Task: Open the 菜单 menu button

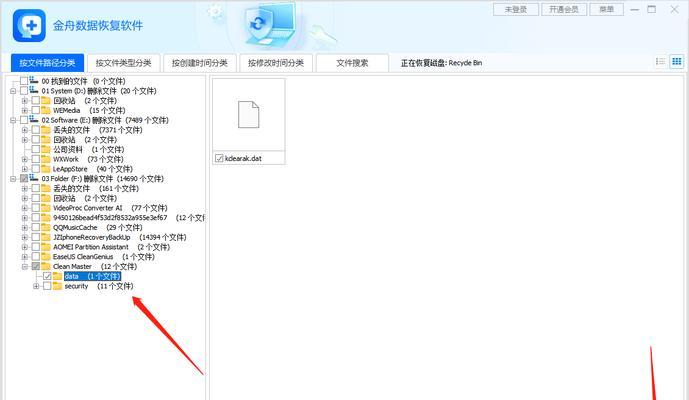Action: tap(606, 9)
